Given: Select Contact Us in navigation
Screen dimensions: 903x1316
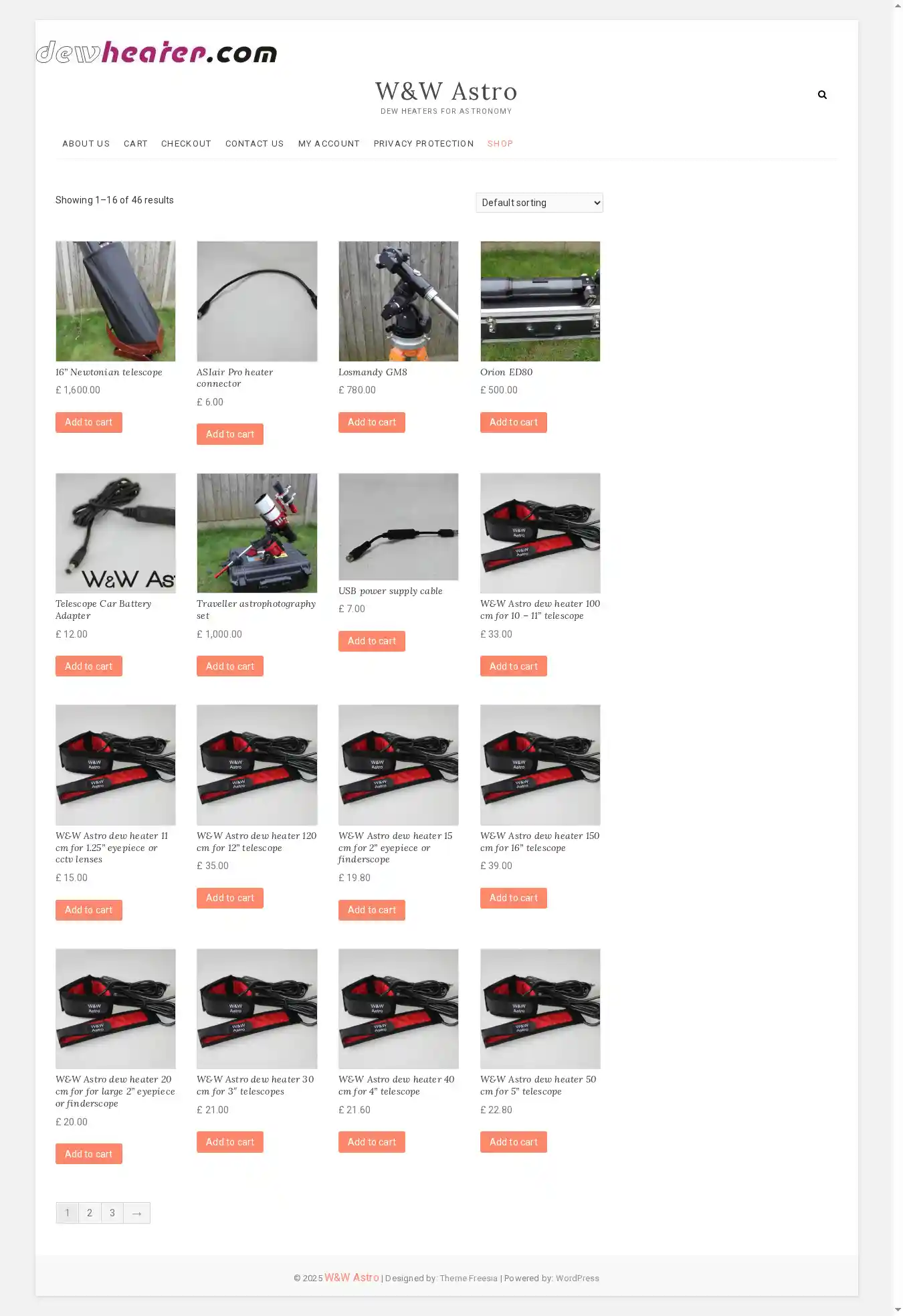Looking at the screenshot, I should 255,144.
